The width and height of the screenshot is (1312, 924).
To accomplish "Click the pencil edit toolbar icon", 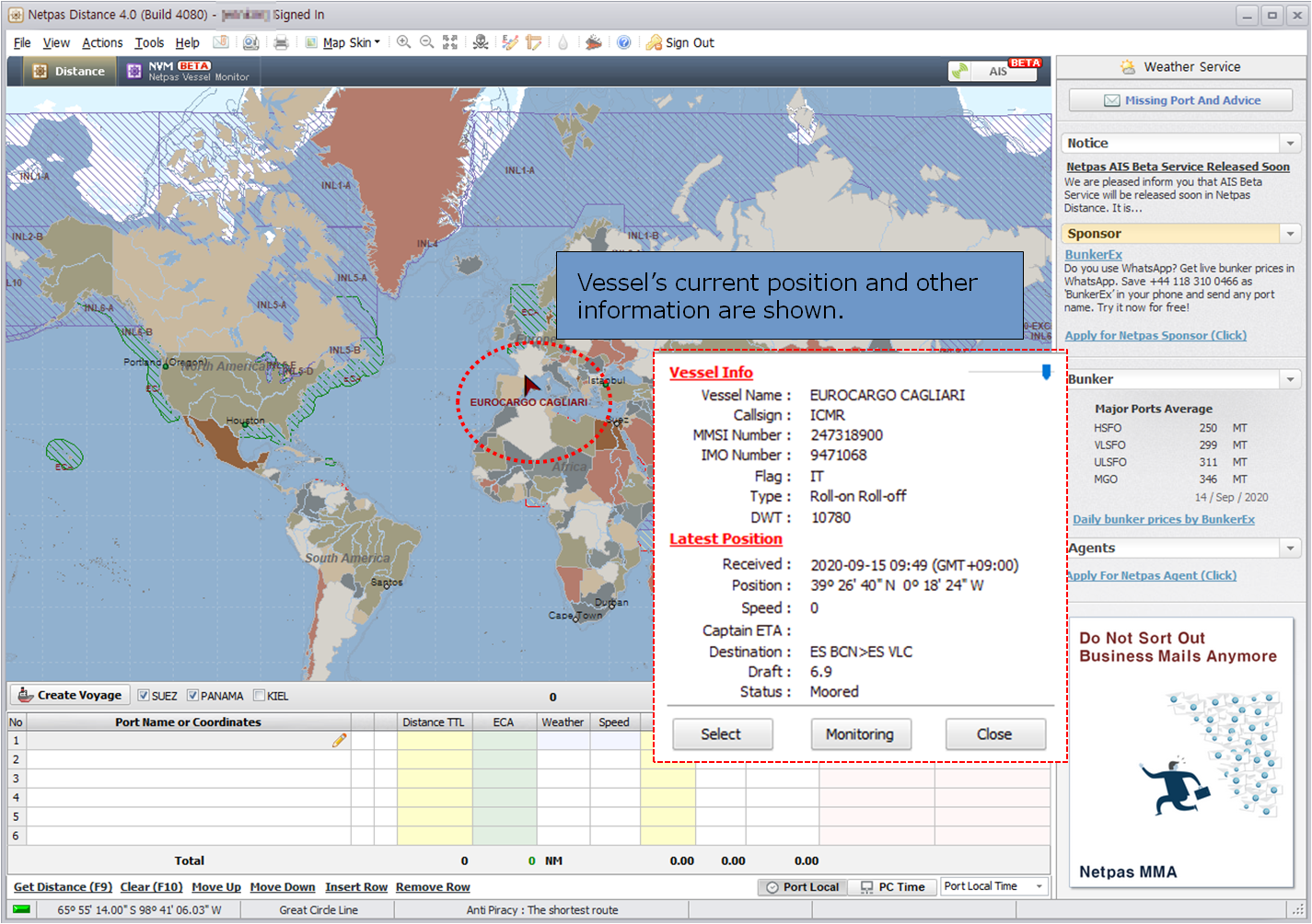I will (x=510, y=42).
